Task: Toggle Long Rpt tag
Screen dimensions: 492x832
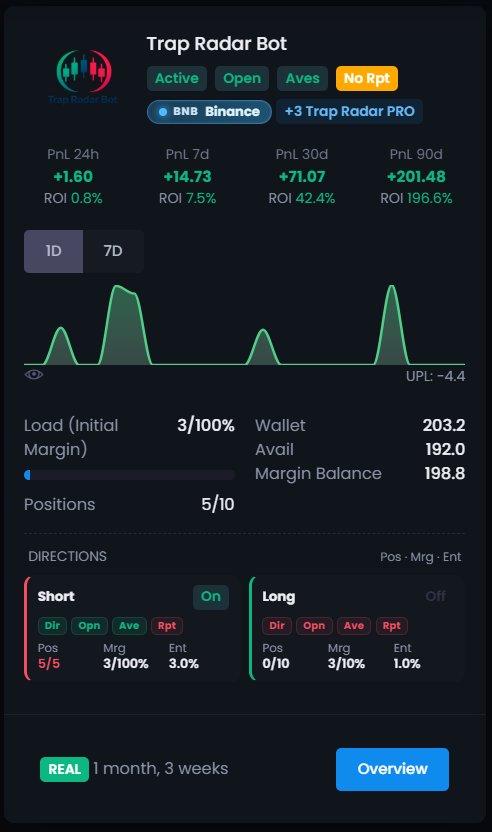Action: (x=392, y=626)
